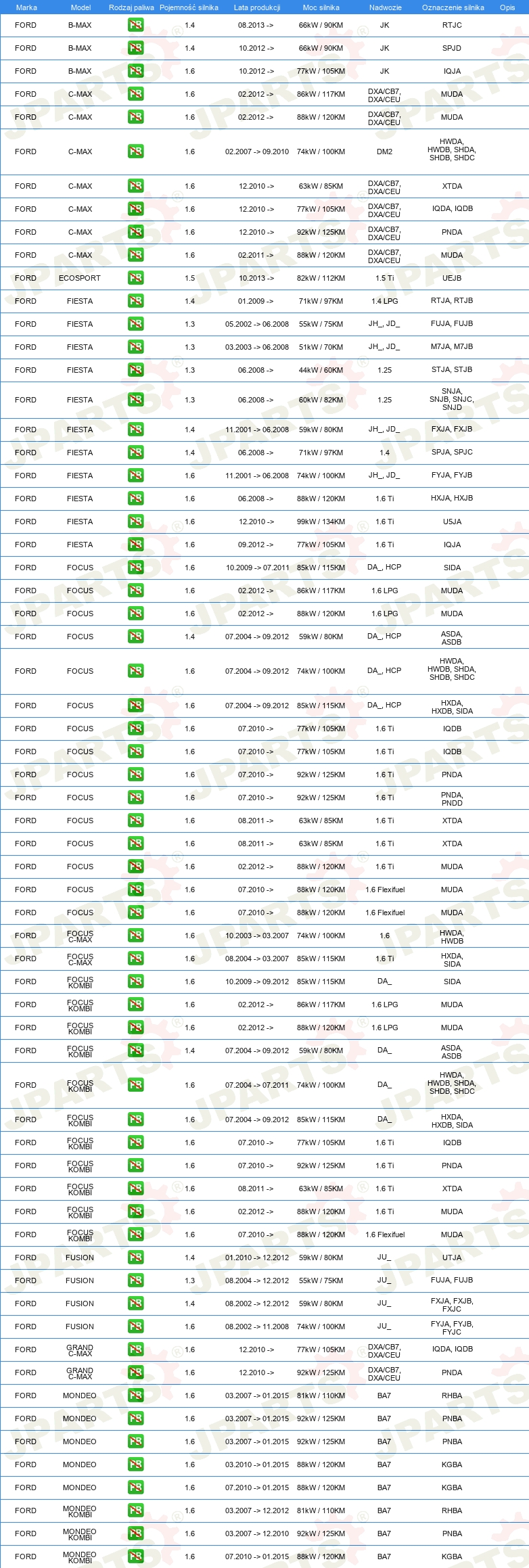Select the fuel icon in the Fiesta STJA row
529x1568 pixels.
pyautogui.click(x=135, y=370)
